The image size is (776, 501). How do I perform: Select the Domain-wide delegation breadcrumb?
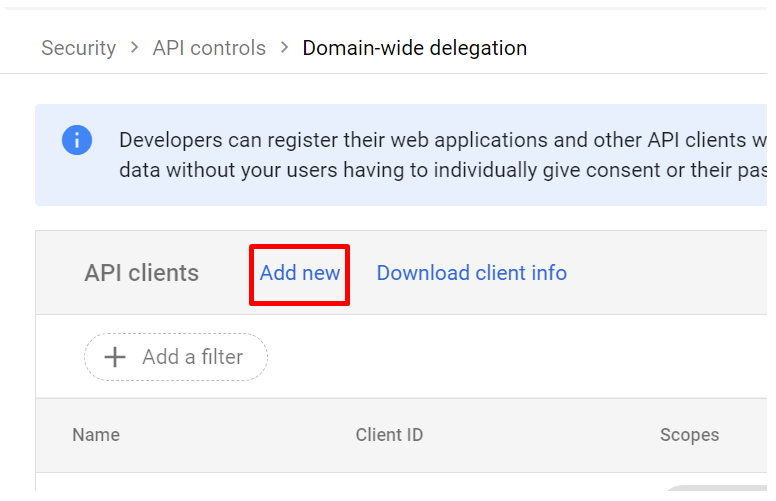click(x=414, y=48)
